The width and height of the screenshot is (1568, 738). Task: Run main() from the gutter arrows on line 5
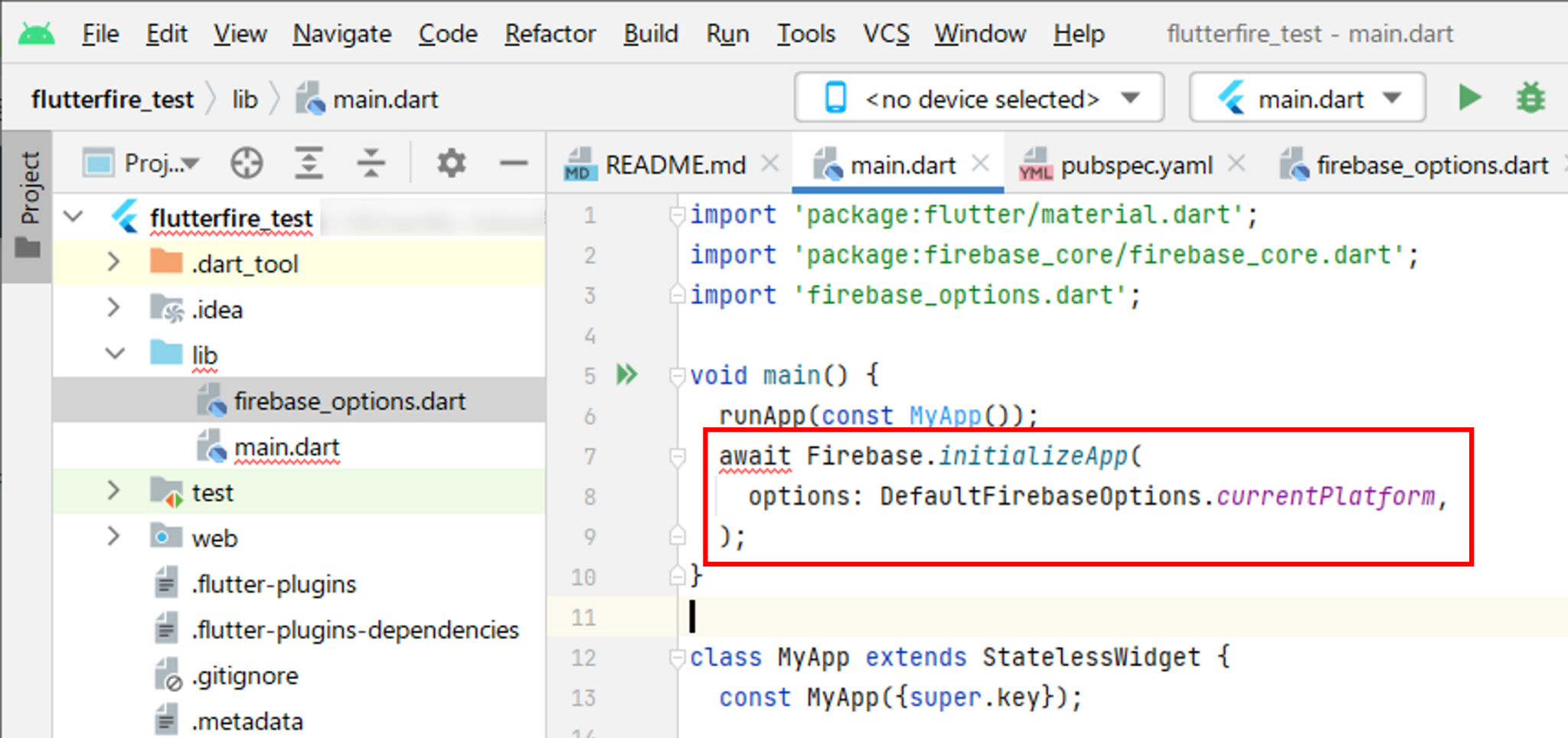click(626, 374)
